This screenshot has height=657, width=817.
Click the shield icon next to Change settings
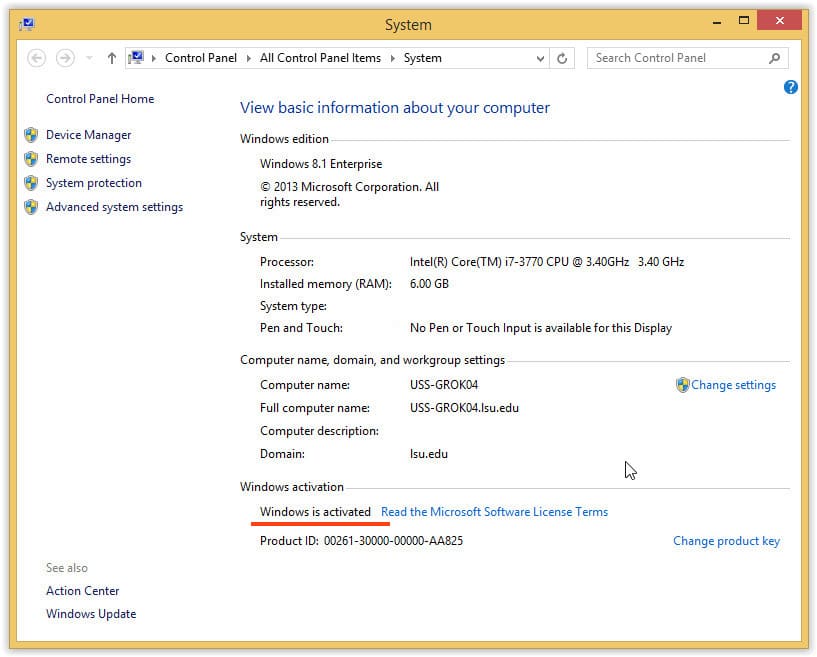coord(683,385)
